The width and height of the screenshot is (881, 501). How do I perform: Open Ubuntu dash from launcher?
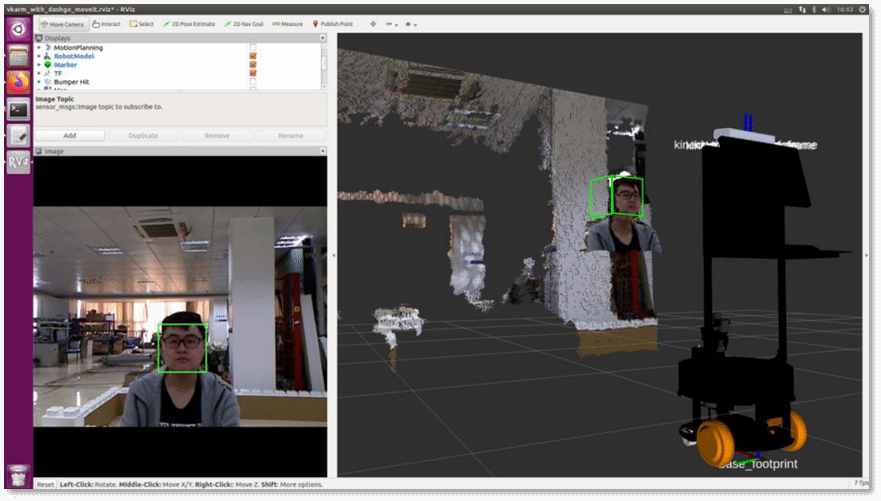(19, 29)
